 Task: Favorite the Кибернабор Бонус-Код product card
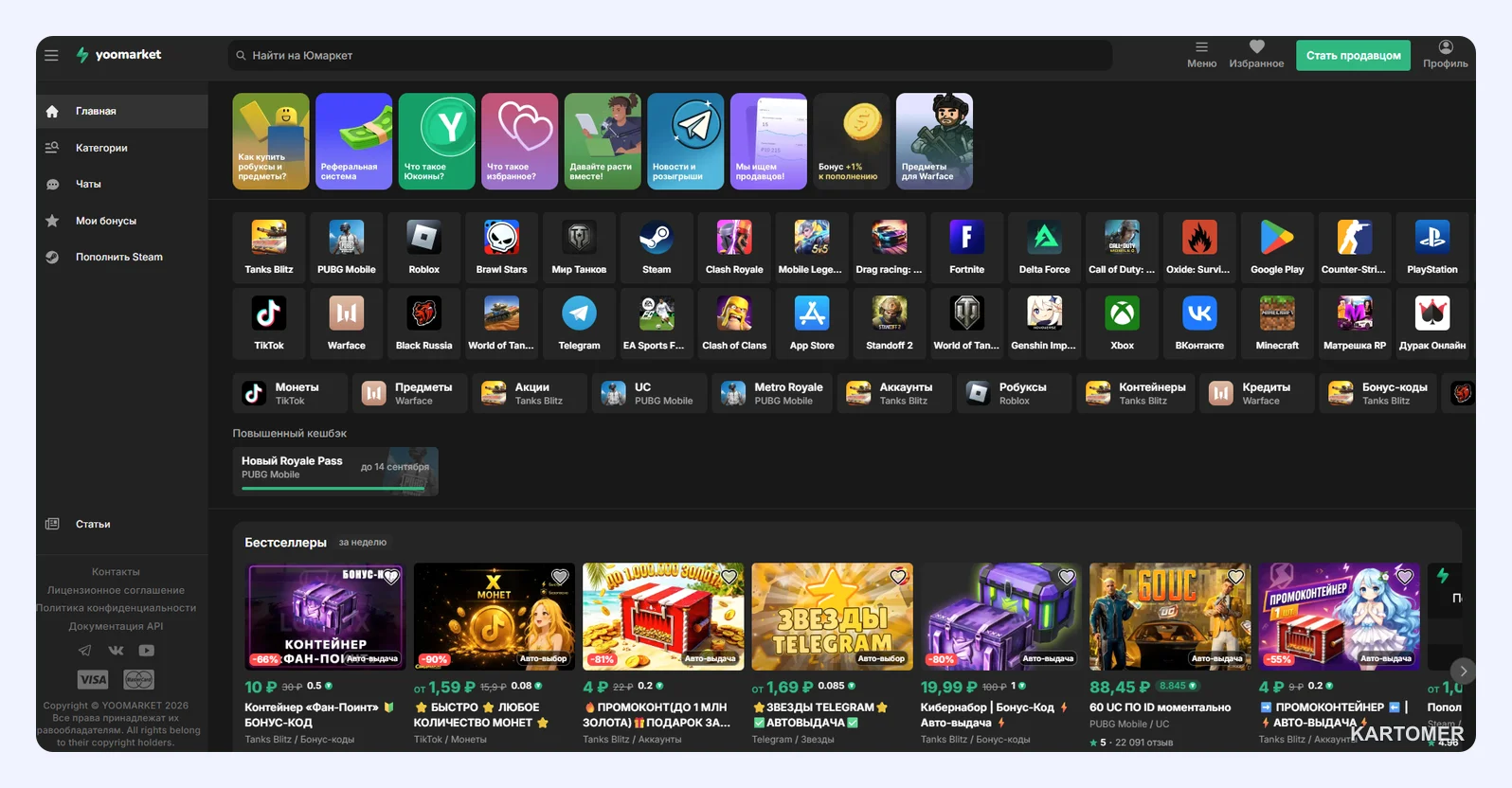click(x=1068, y=577)
